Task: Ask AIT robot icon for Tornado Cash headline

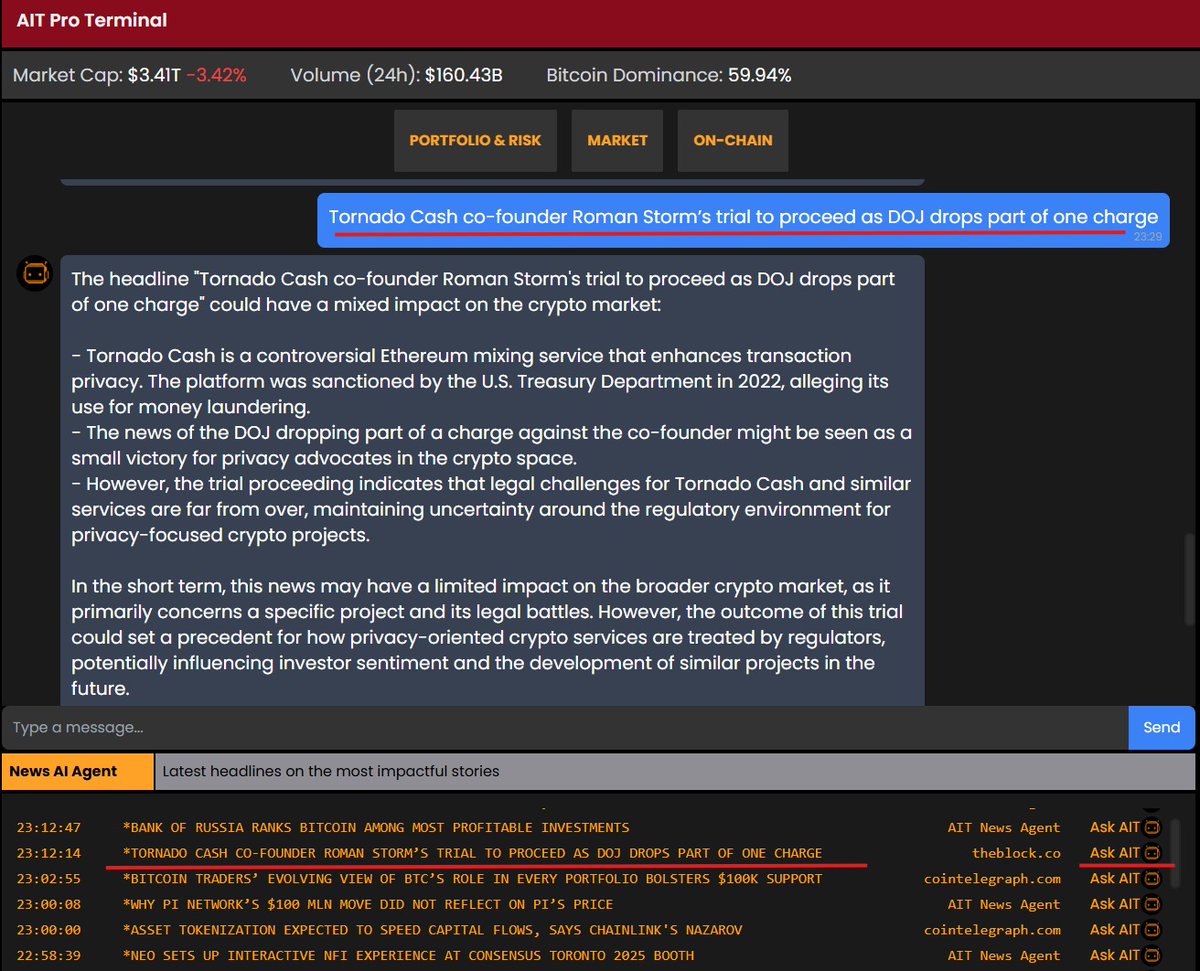Action: (x=1152, y=853)
